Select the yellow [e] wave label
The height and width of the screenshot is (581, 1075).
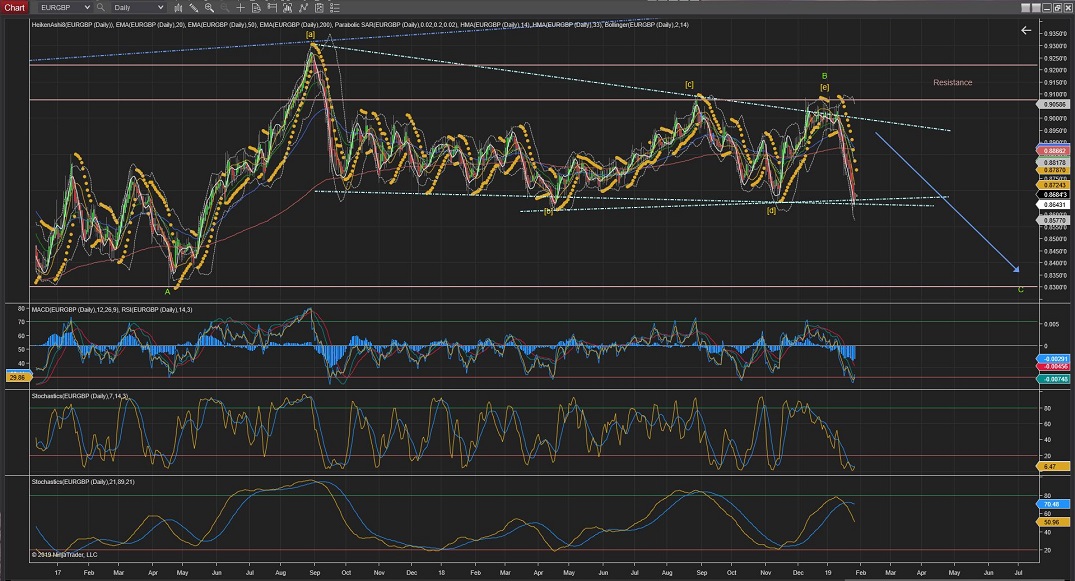coord(825,87)
